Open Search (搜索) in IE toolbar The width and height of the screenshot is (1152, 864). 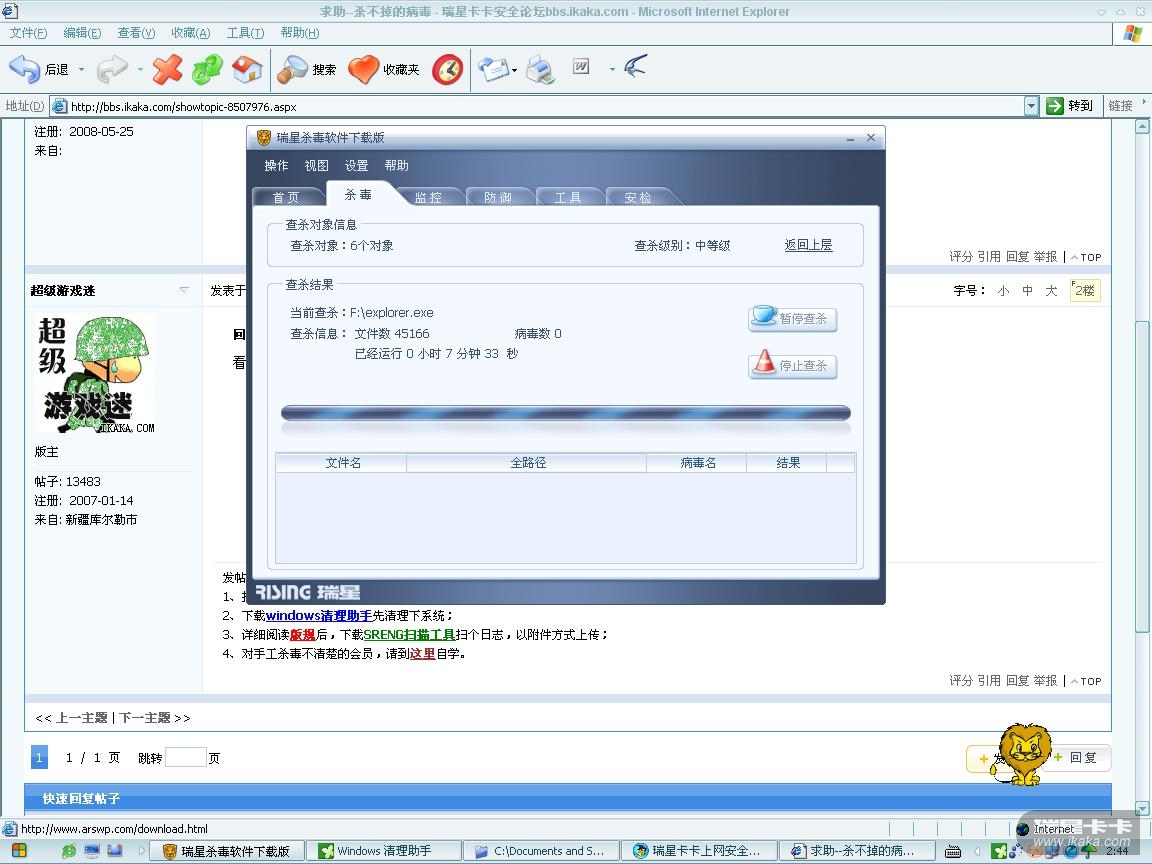pyautogui.click(x=306, y=69)
